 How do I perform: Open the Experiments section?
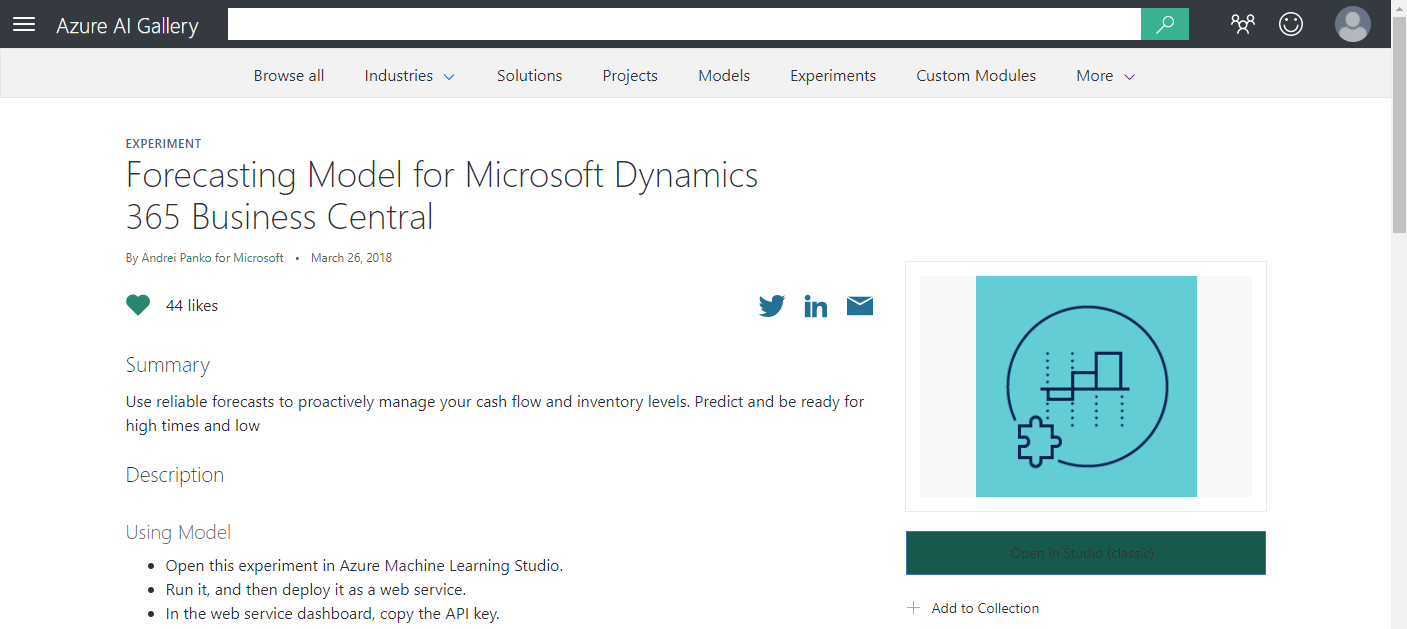click(x=833, y=76)
